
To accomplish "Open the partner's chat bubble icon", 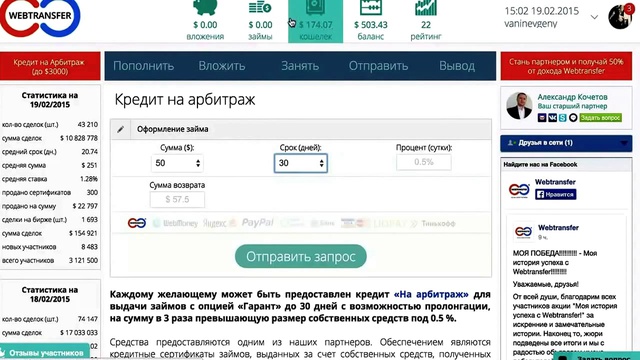I will pos(573,118).
